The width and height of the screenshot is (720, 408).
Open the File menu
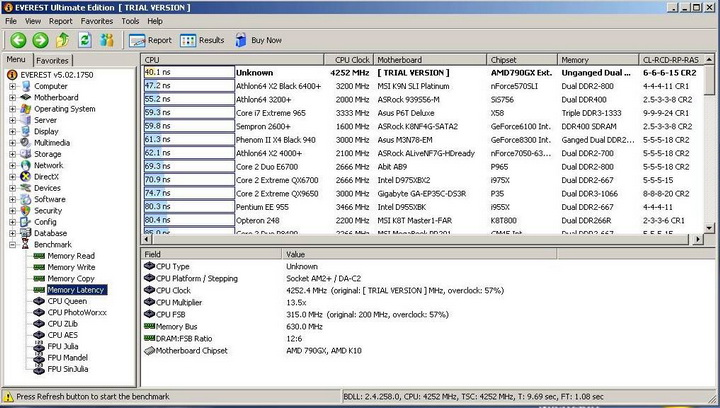click(x=11, y=21)
